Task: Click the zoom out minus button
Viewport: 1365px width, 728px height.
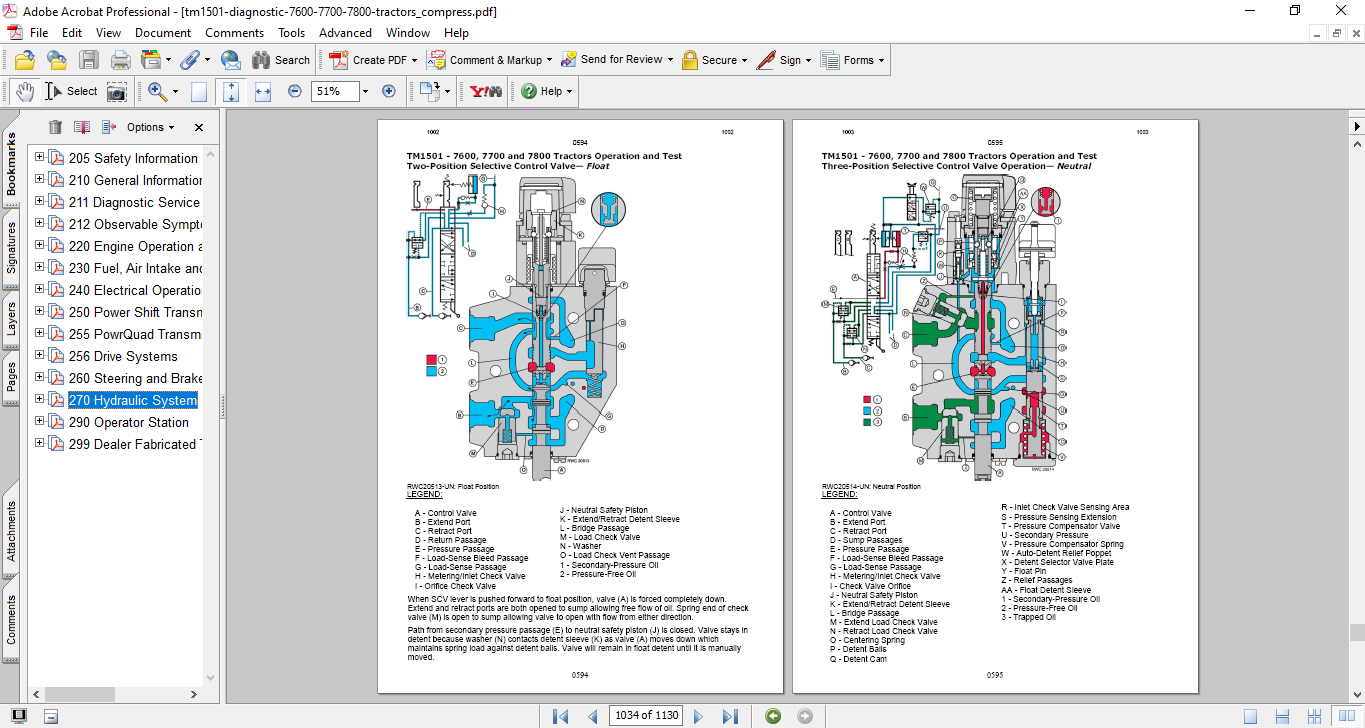Action: (x=295, y=91)
